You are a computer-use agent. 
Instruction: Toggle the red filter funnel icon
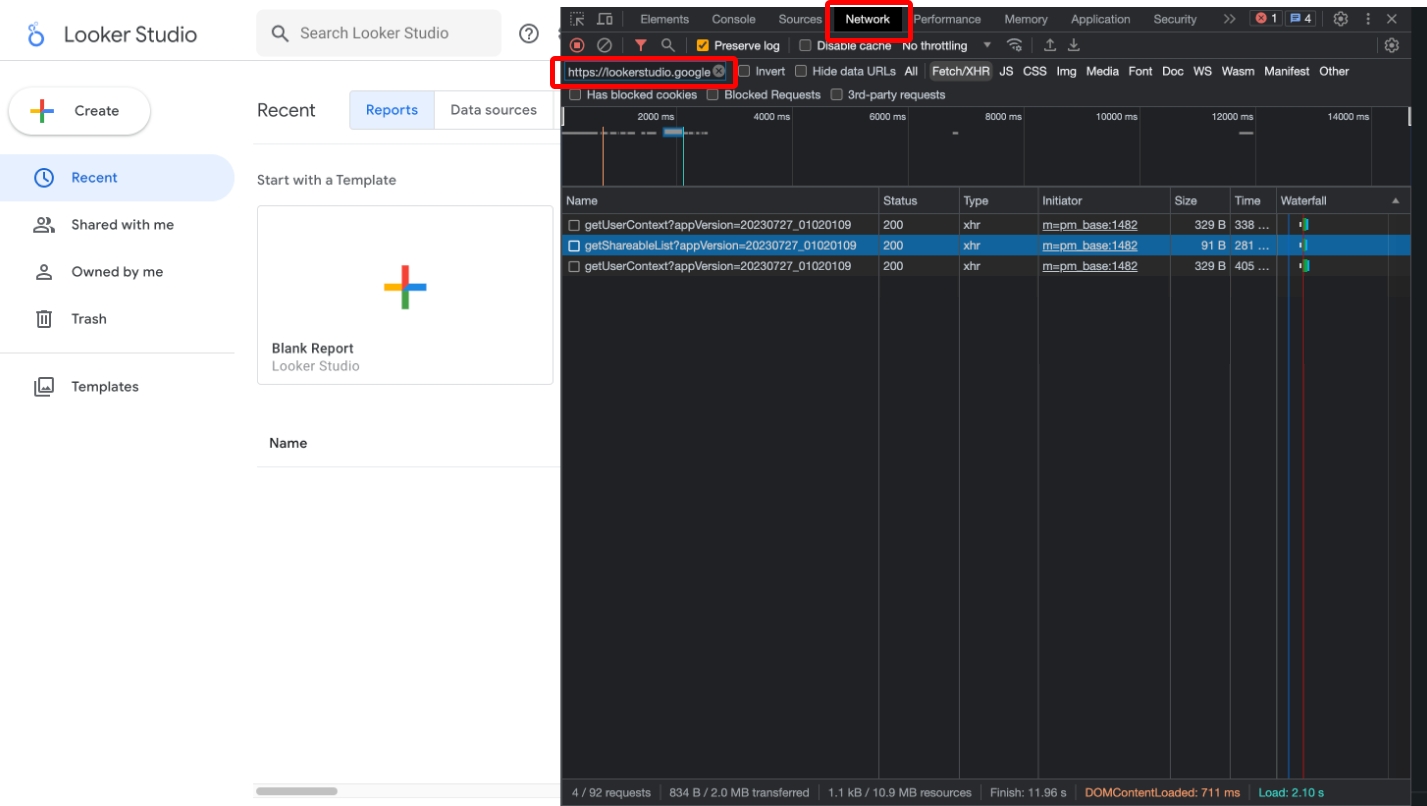(640, 46)
